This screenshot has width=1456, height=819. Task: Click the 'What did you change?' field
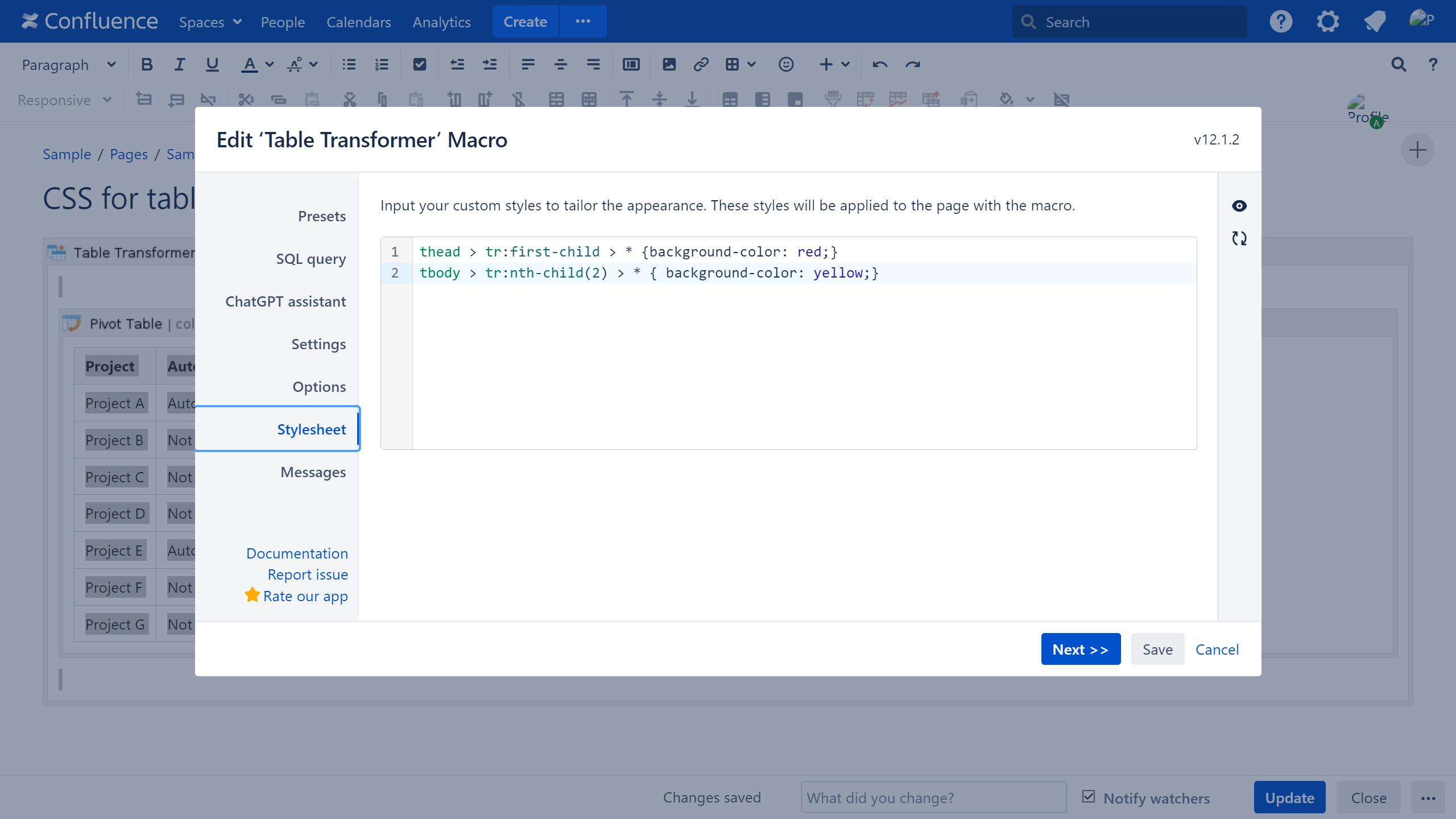click(933, 797)
